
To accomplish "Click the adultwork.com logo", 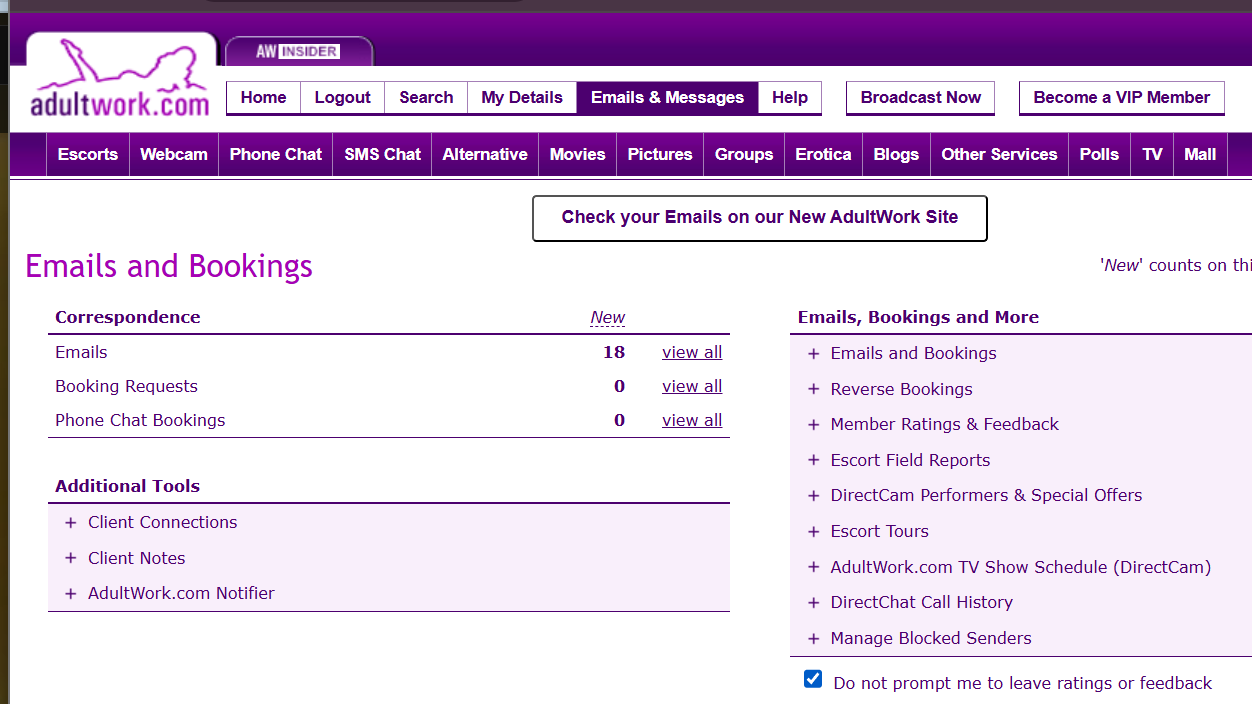I will click(x=120, y=82).
